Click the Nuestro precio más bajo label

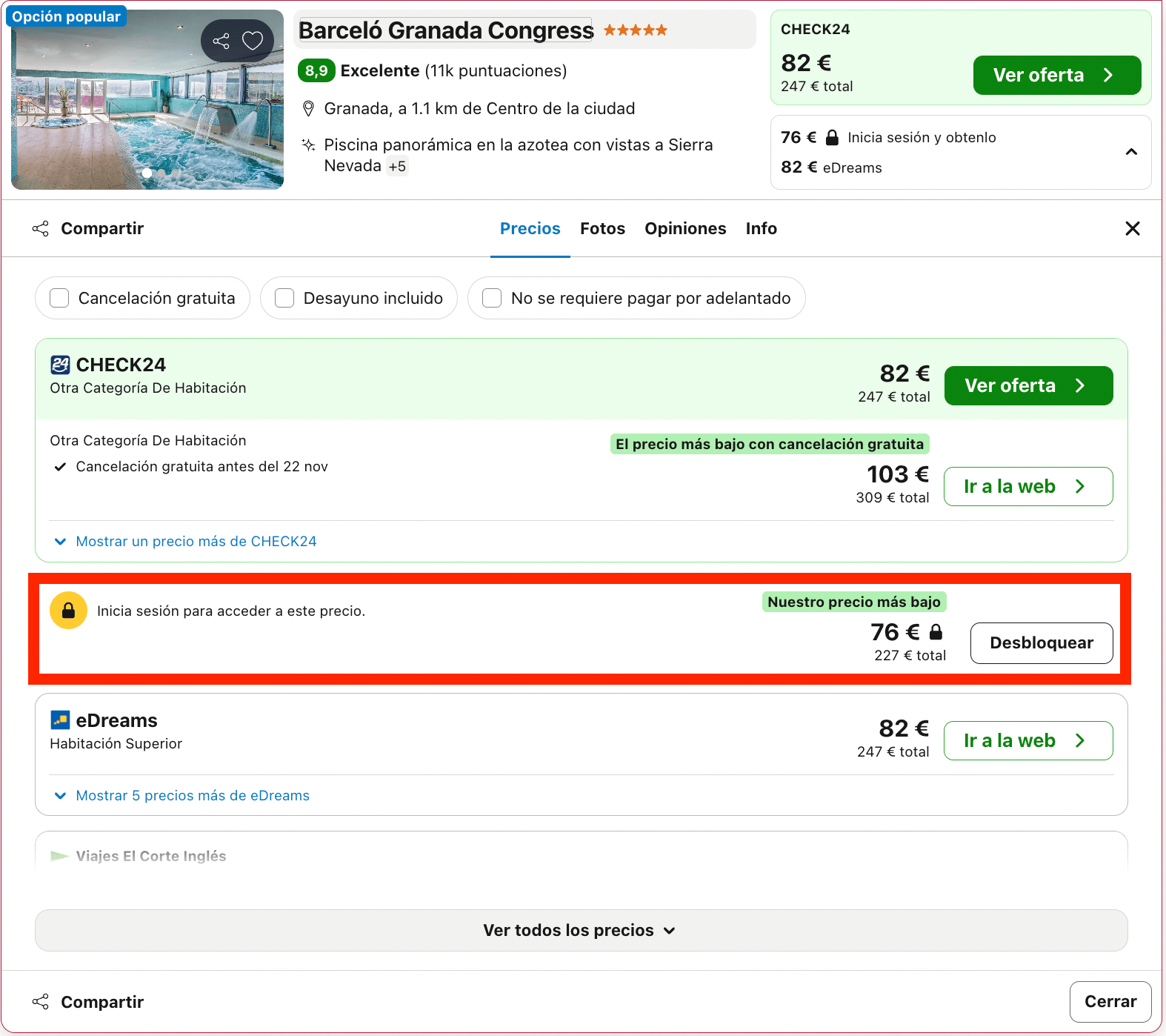click(x=854, y=602)
